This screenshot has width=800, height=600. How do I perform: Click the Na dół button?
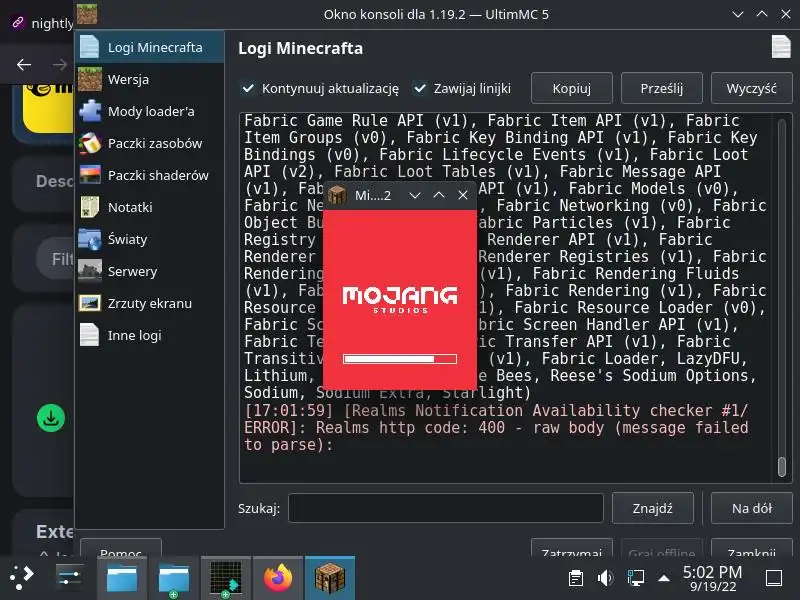coord(752,508)
